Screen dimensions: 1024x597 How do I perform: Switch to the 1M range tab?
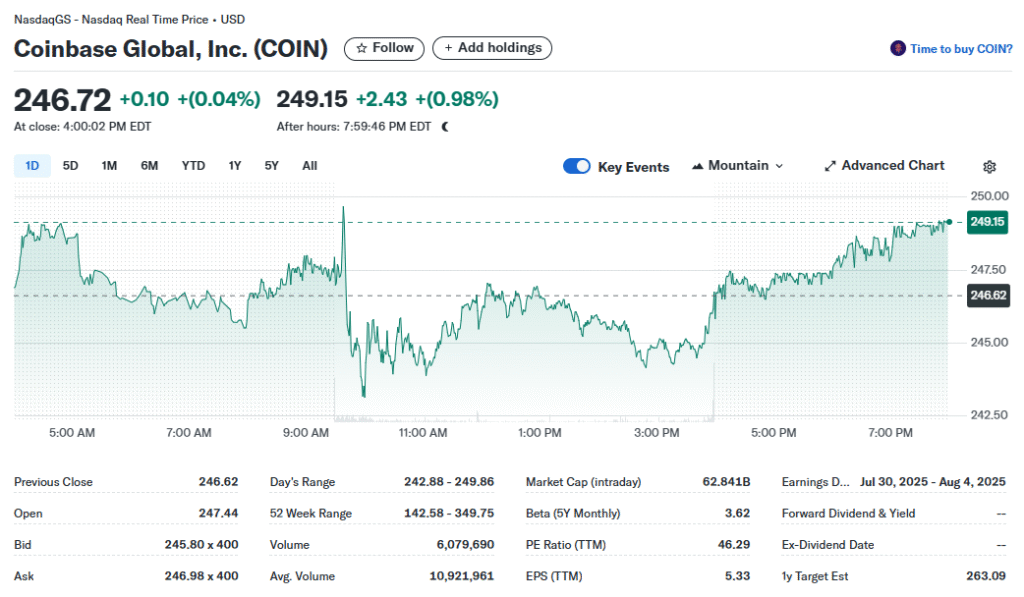(x=109, y=166)
